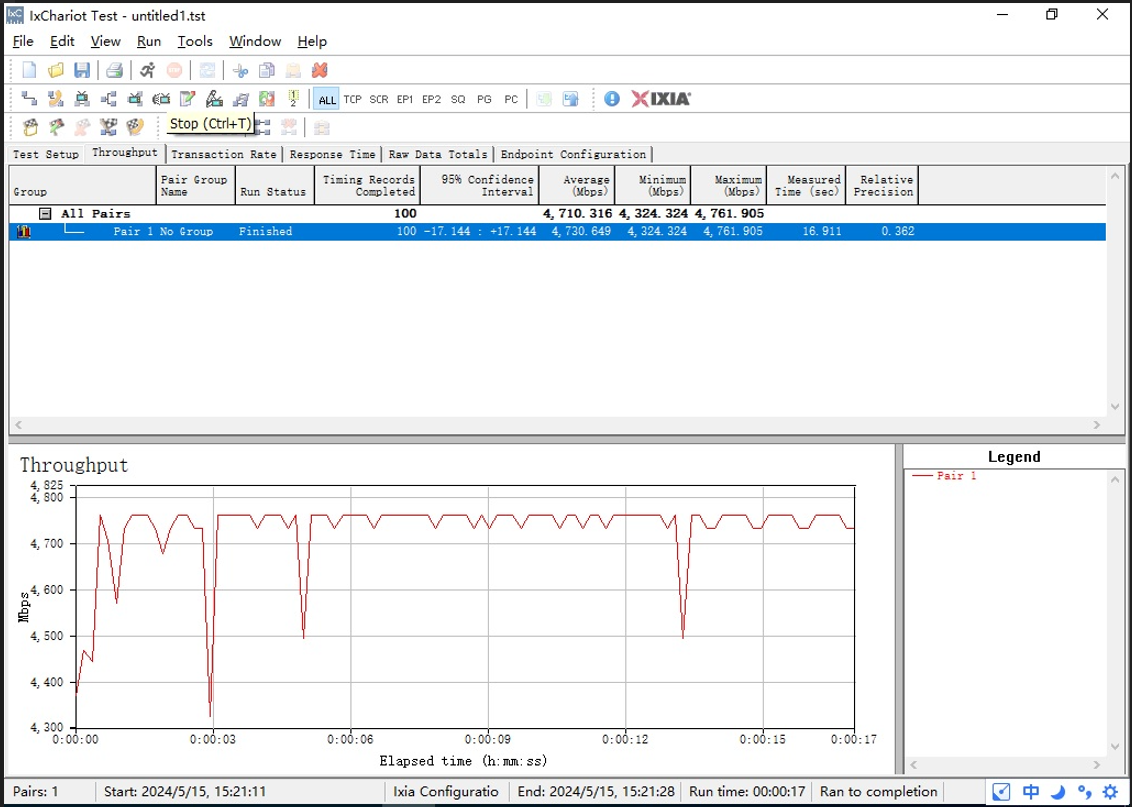This screenshot has width=1132, height=807.
Task: Click the first checkered flag icon in third toolbar
Action: pyautogui.click(x=30, y=128)
